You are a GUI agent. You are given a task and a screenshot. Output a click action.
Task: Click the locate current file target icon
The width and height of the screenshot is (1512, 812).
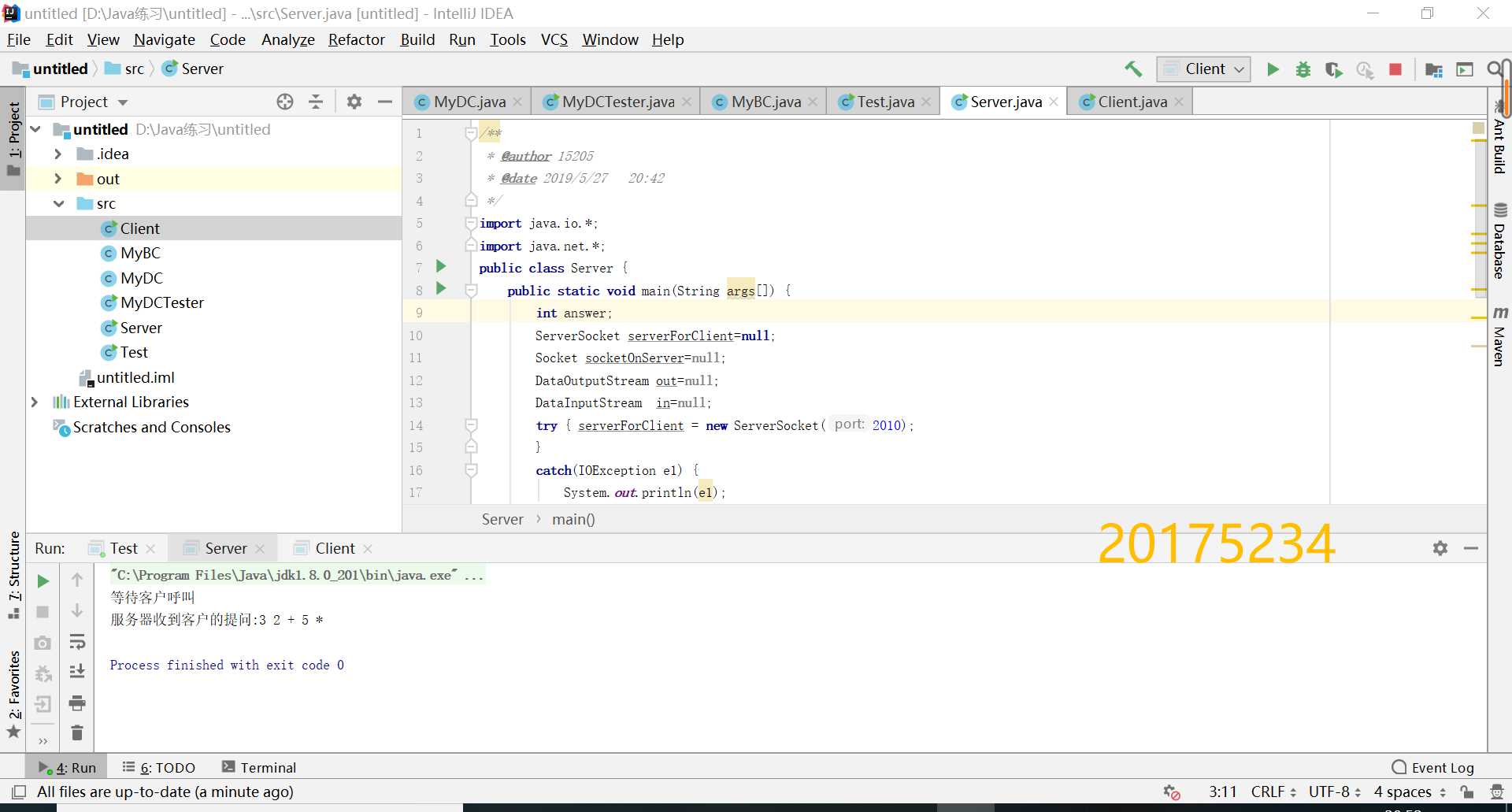[285, 102]
